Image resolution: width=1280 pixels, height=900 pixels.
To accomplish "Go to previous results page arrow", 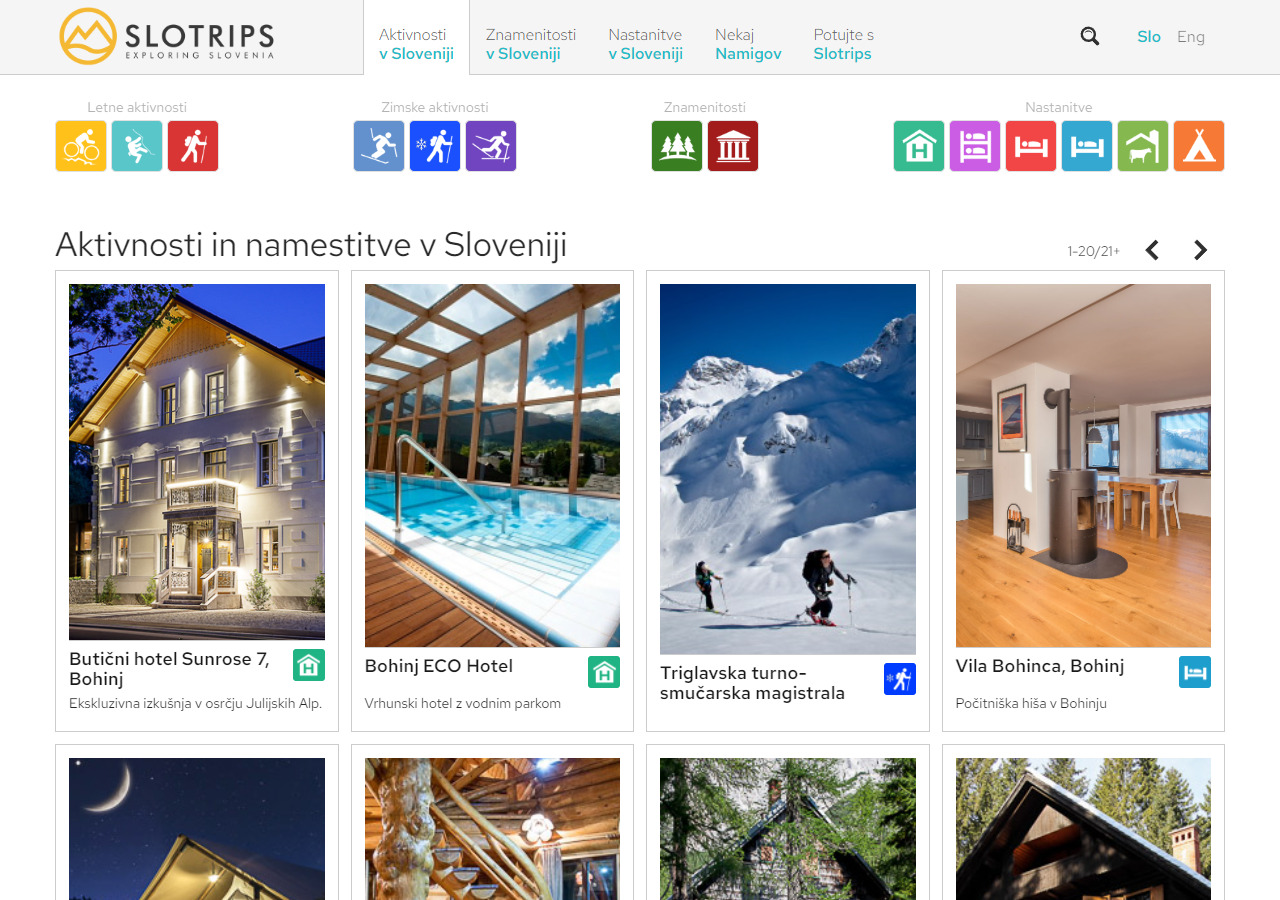I will [1152, 250].
